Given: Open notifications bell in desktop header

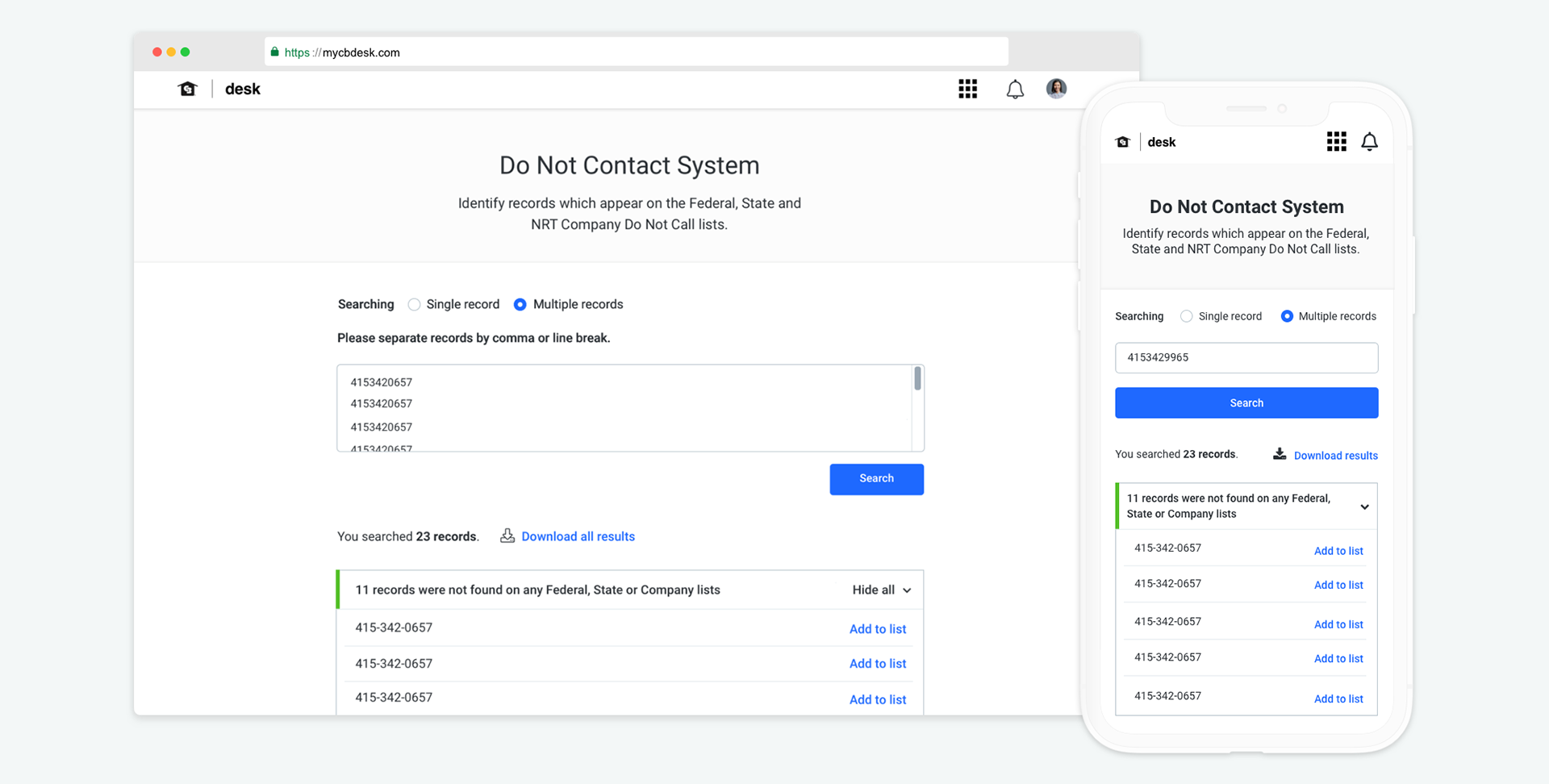Looking at the screenshot, I should [1015, 90].
